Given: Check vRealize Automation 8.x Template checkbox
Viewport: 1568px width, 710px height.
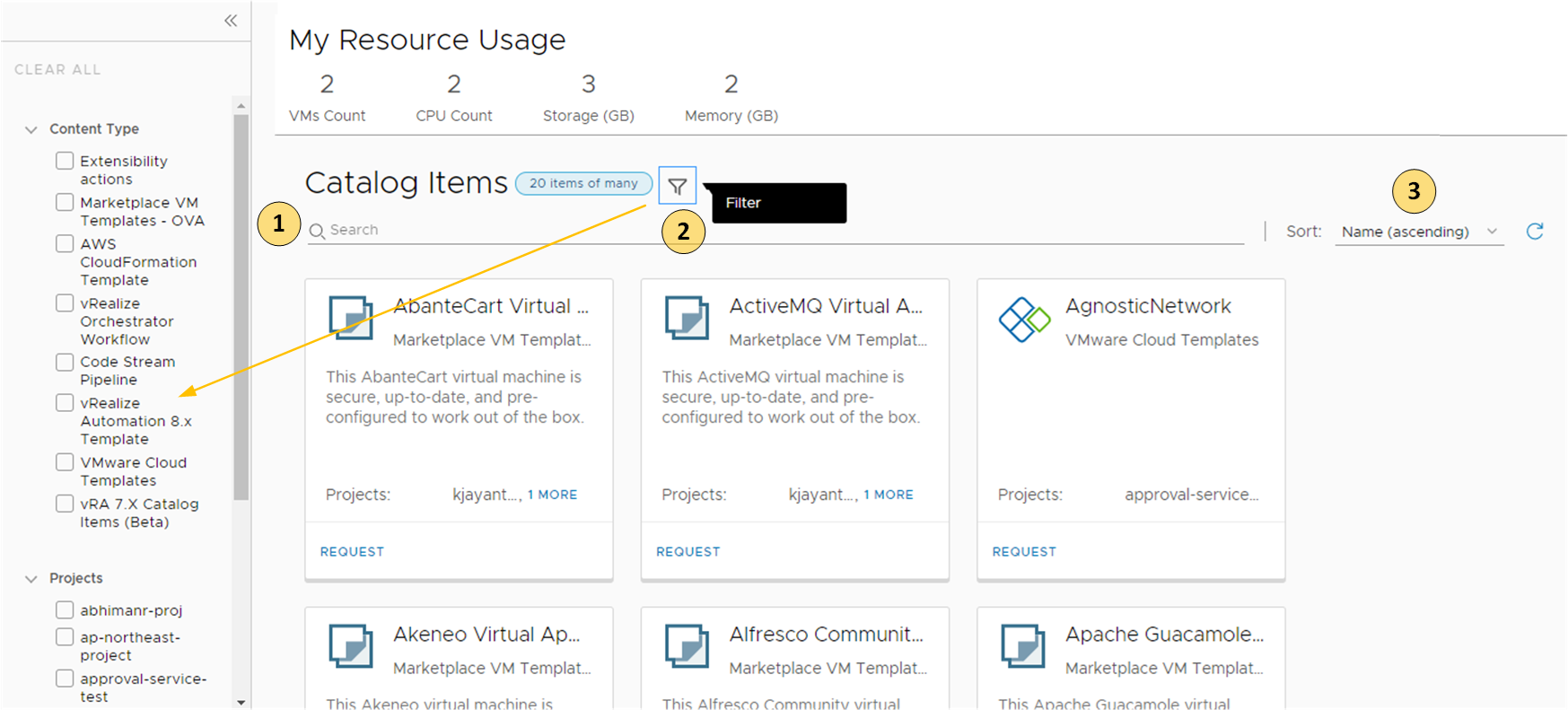Looking at the screenshot, I should point(65,403).
